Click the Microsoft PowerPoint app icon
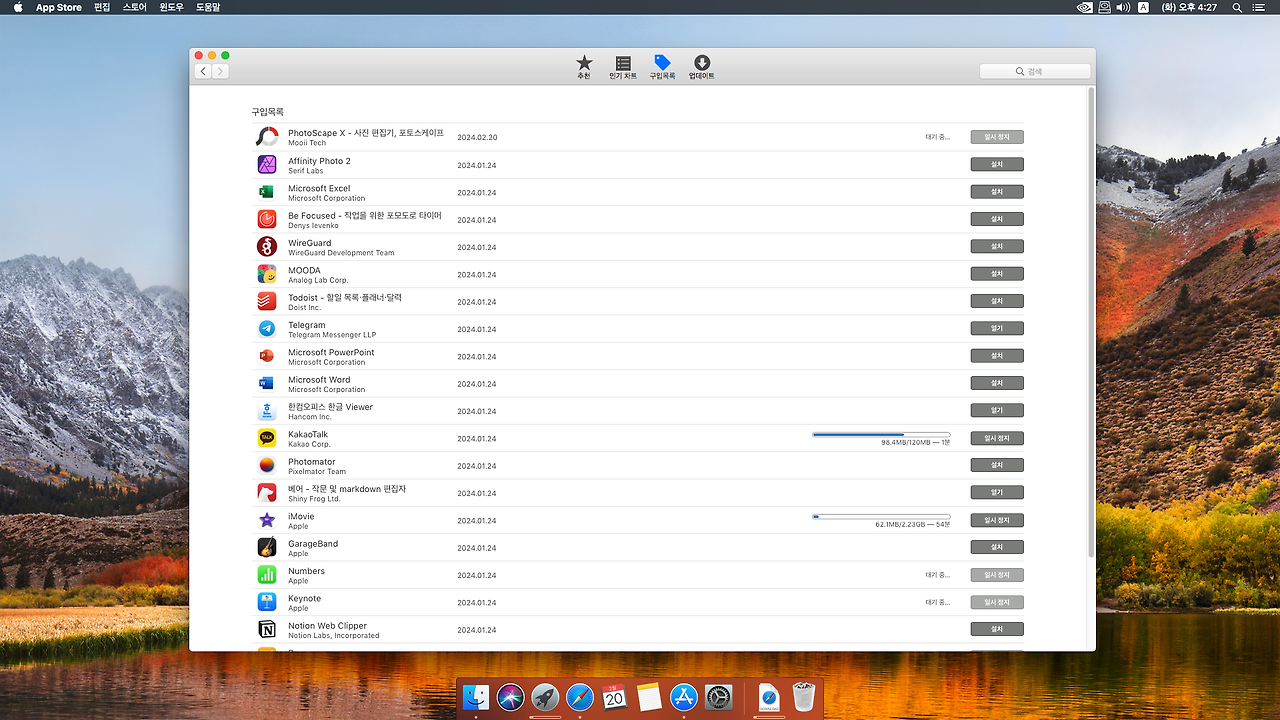The image size is (1280, 720). tap(267, 356)
